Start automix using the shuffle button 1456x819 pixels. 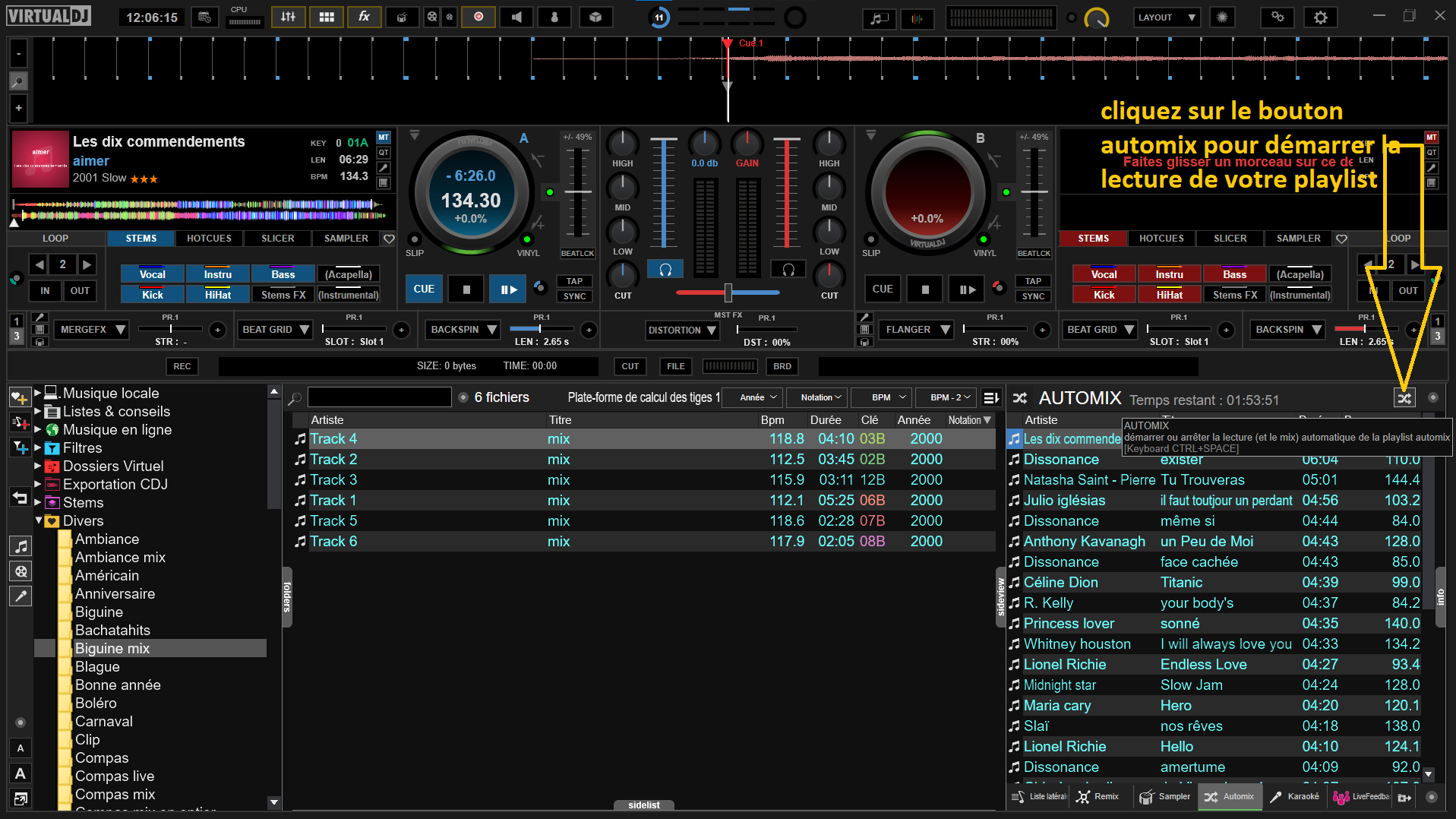(1404, 398)
